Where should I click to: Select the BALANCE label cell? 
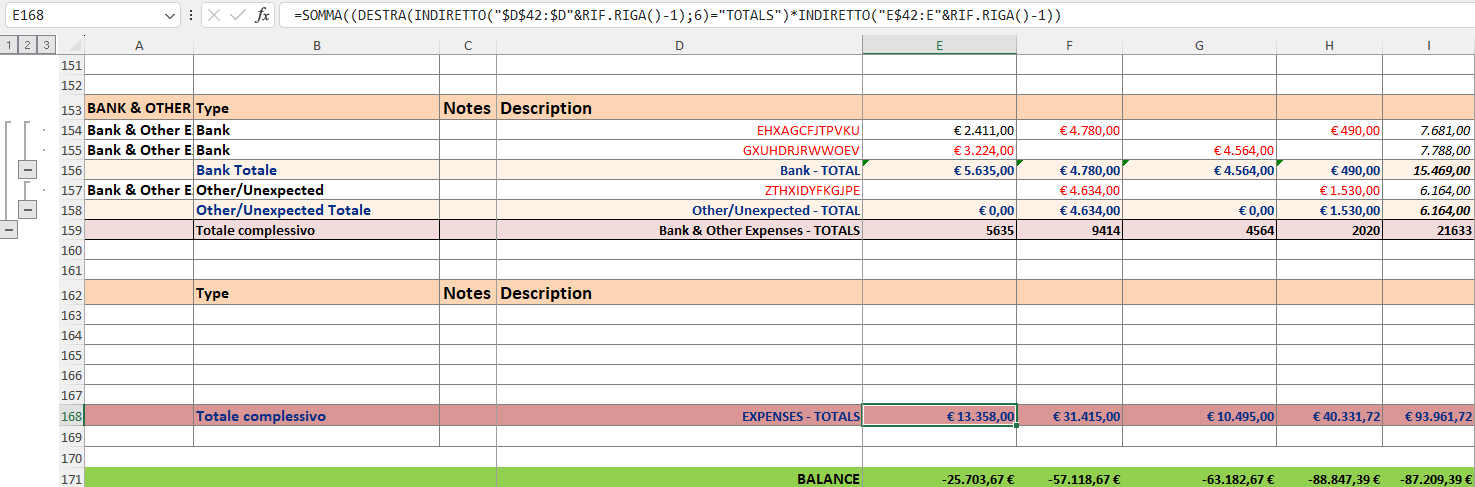click(679, 478)
